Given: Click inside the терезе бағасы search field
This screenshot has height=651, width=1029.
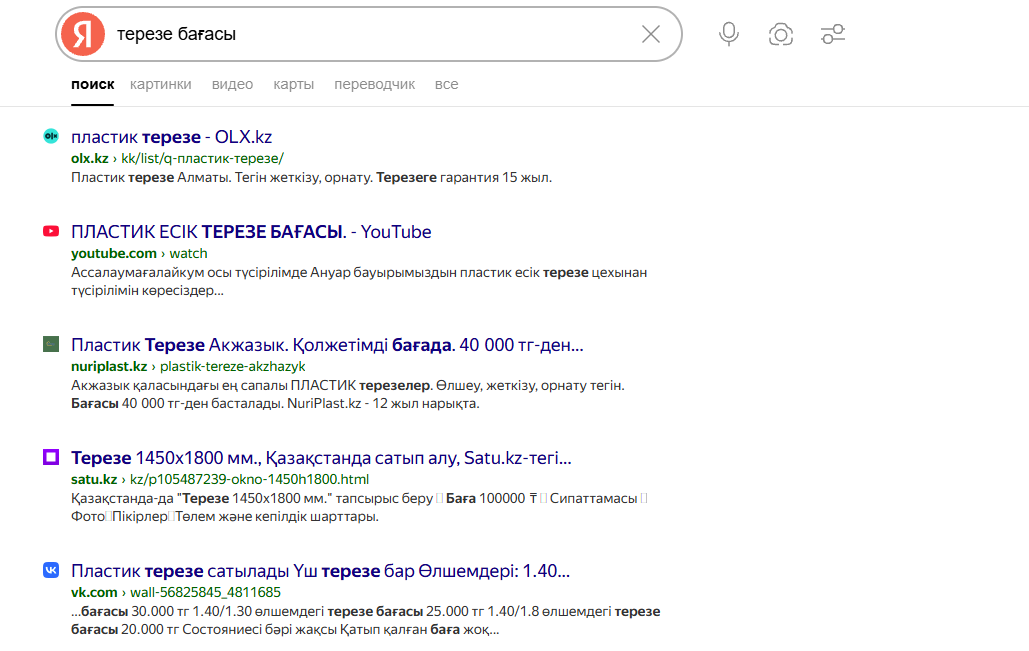Looking at the screenshot, I should coord(374,34).
